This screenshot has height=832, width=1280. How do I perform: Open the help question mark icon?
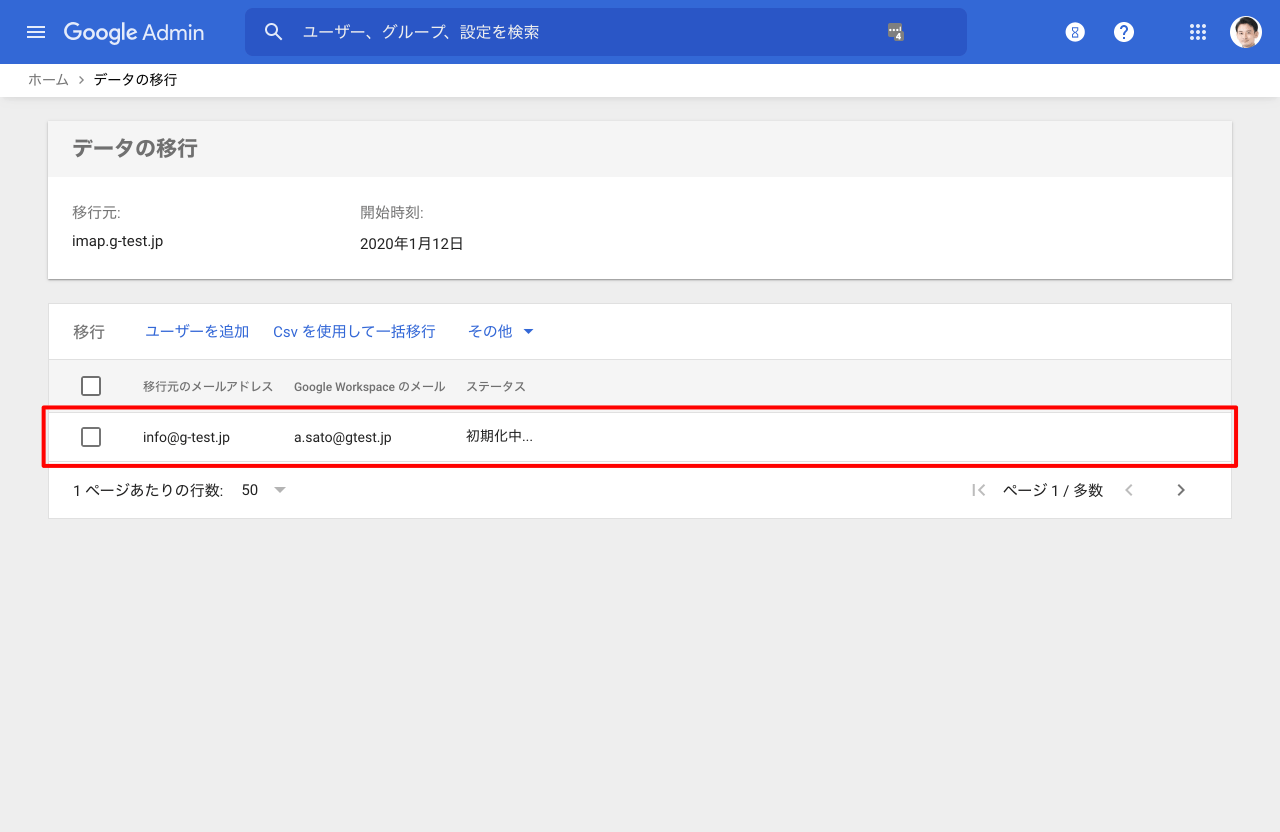click(x=1124, y=32)
